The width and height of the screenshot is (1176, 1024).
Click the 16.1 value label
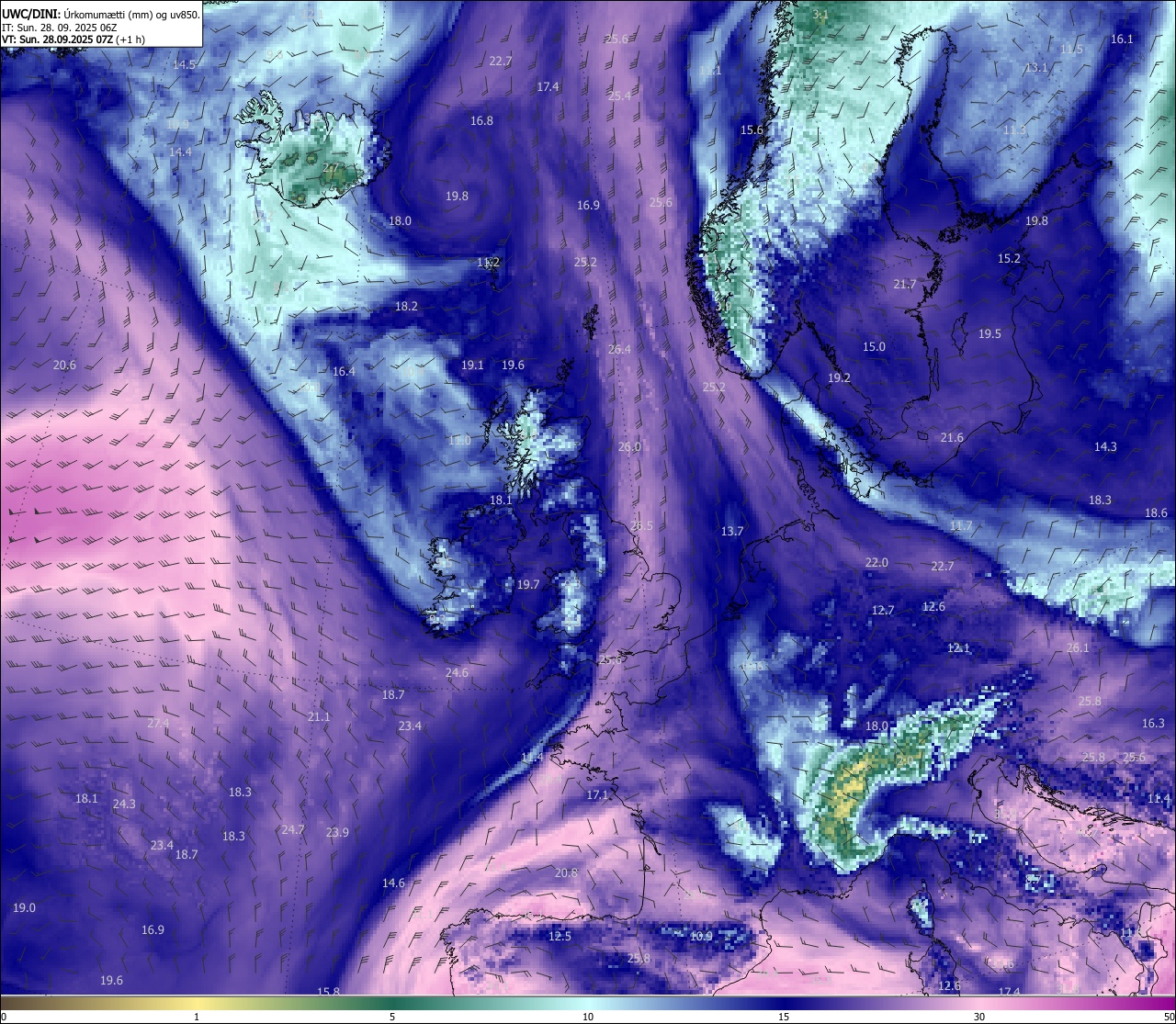(x=1122, y=39)
